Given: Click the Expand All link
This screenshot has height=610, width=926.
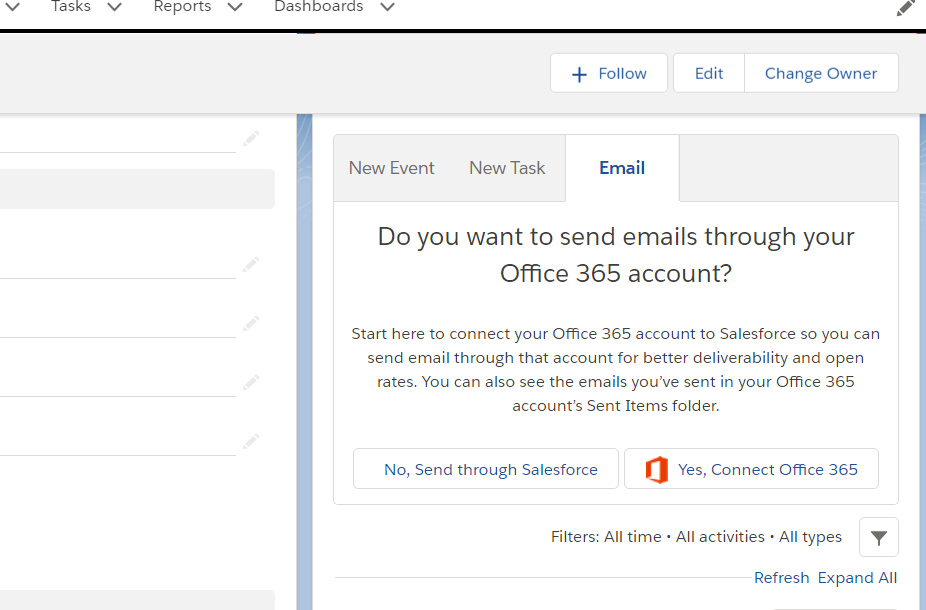Looking at the screenshot, I should tap(857, 578).
